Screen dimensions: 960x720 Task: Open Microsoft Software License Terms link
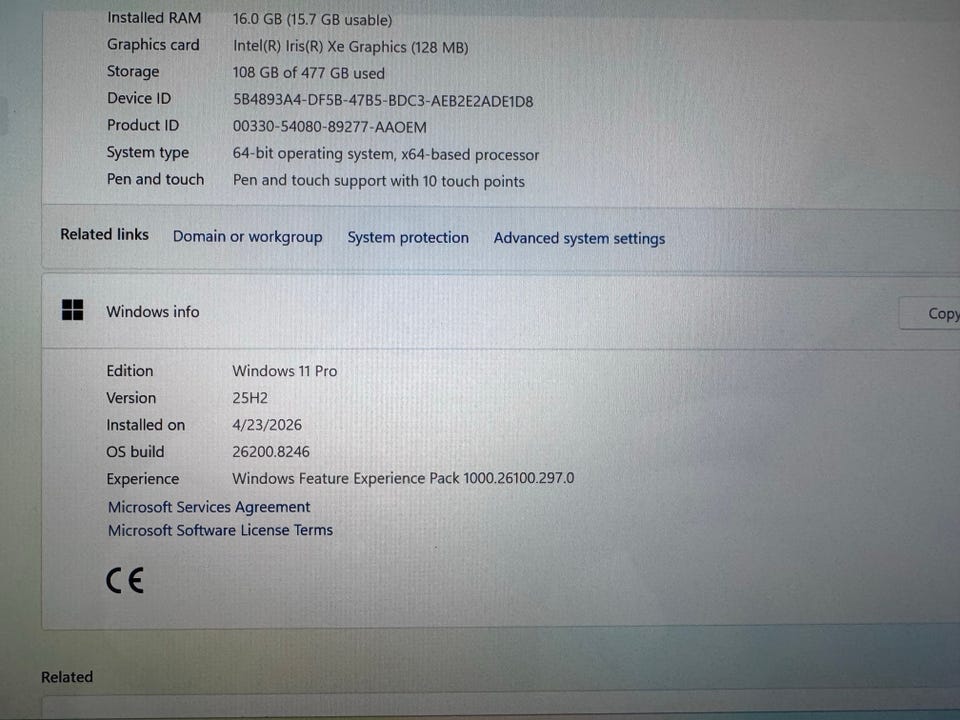tap(220, 530)
